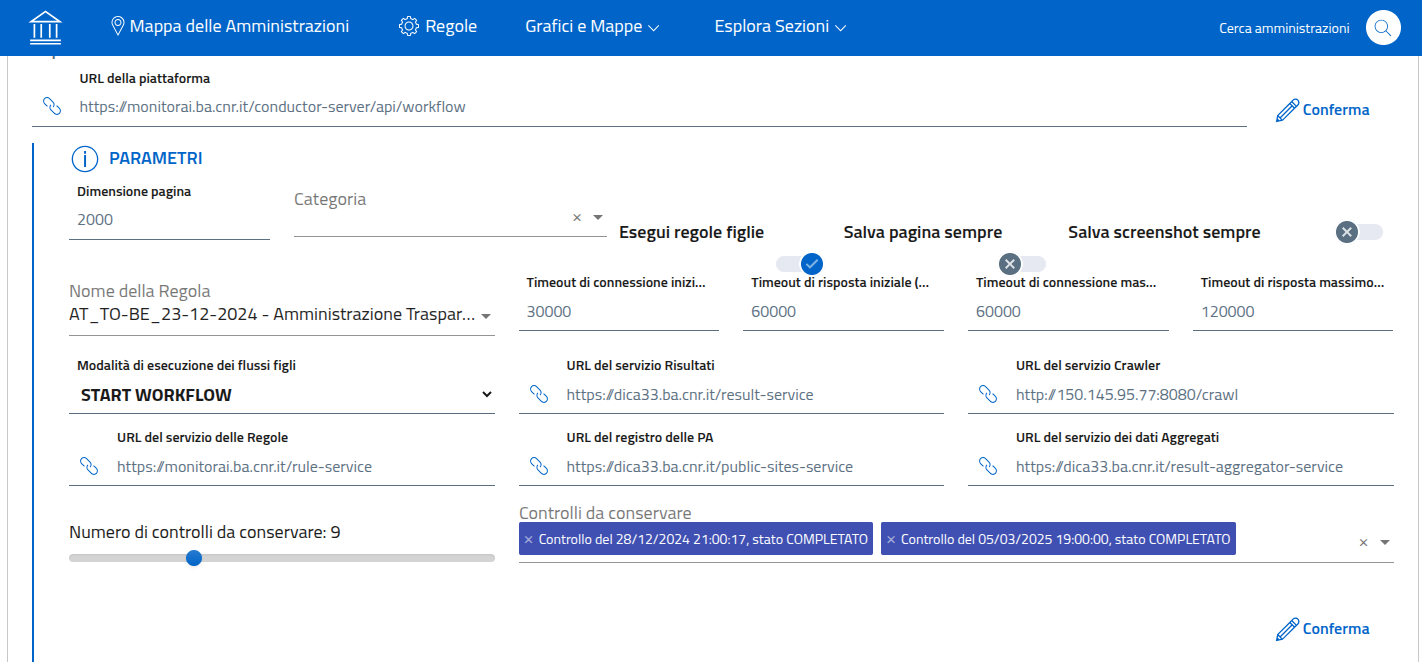Viewport: 1422px width, 662px height.
Task: Remove the 05/03/2025 Controllo chip
Action: (891, 539)
